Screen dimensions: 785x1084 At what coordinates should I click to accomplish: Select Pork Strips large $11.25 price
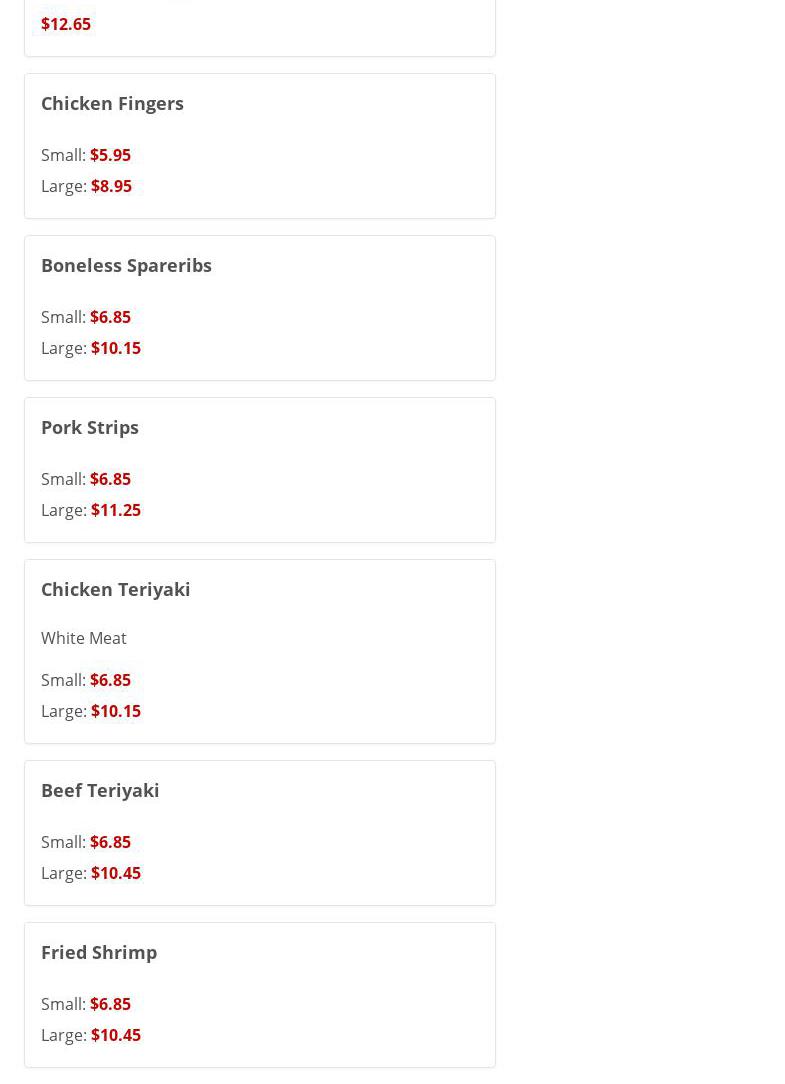[115, 510]
